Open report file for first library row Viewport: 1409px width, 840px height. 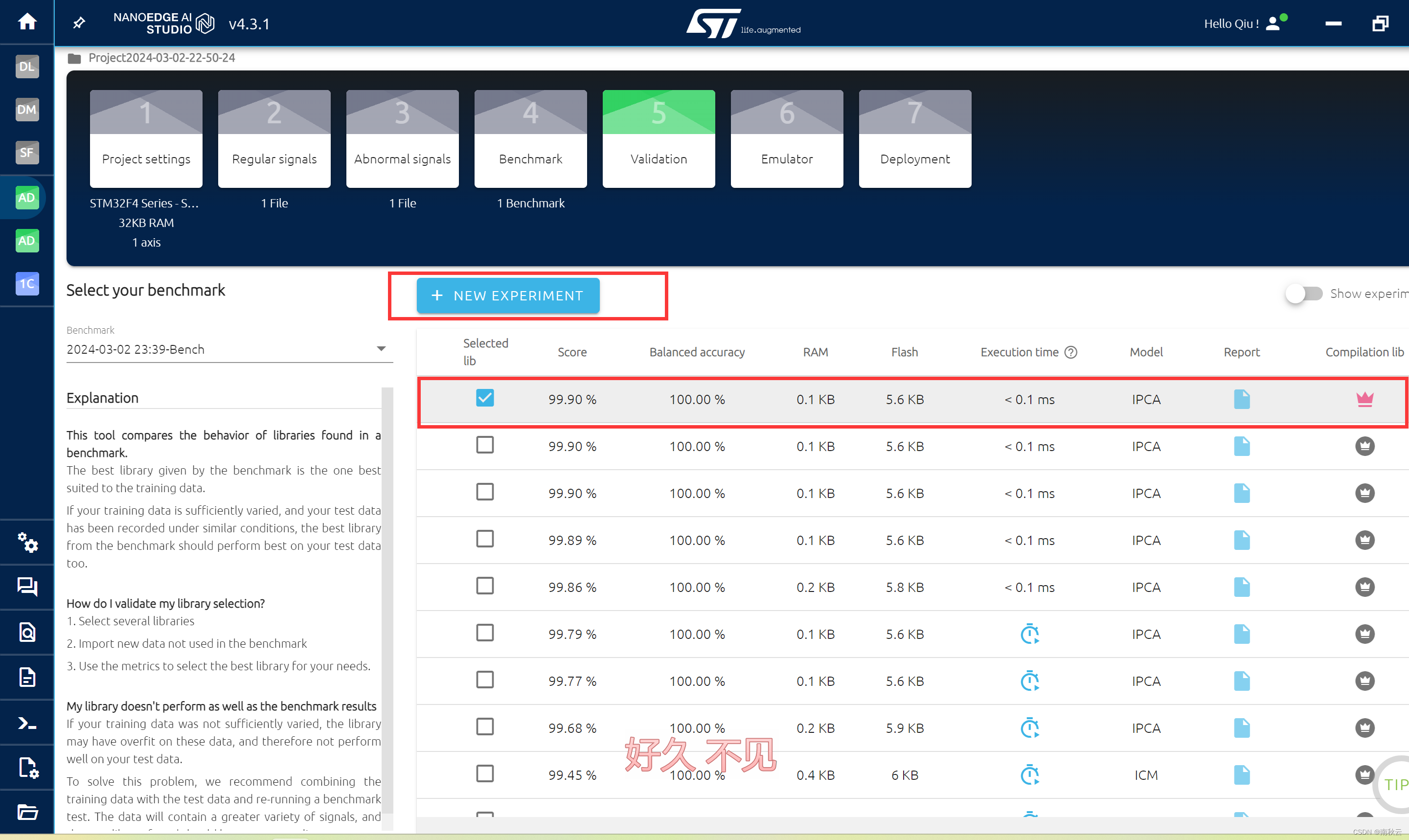click(x=1242, y=399)
